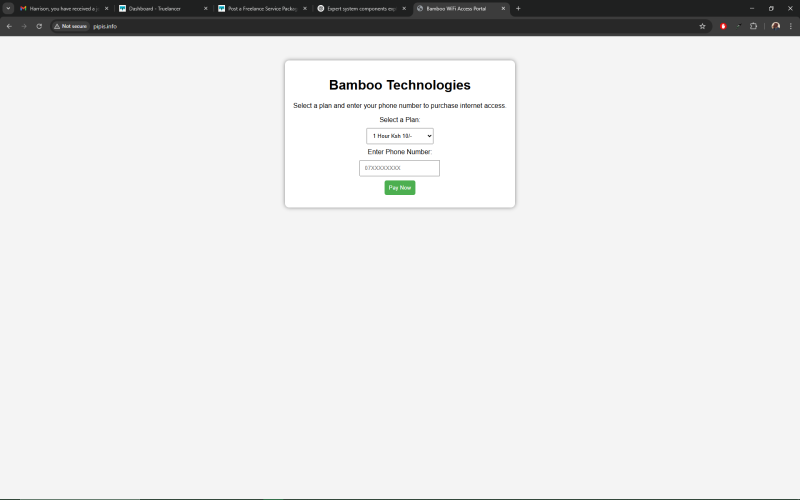Open the Chrome profile avatar
This screenshot has height=500, width=800.
[776, 26]
